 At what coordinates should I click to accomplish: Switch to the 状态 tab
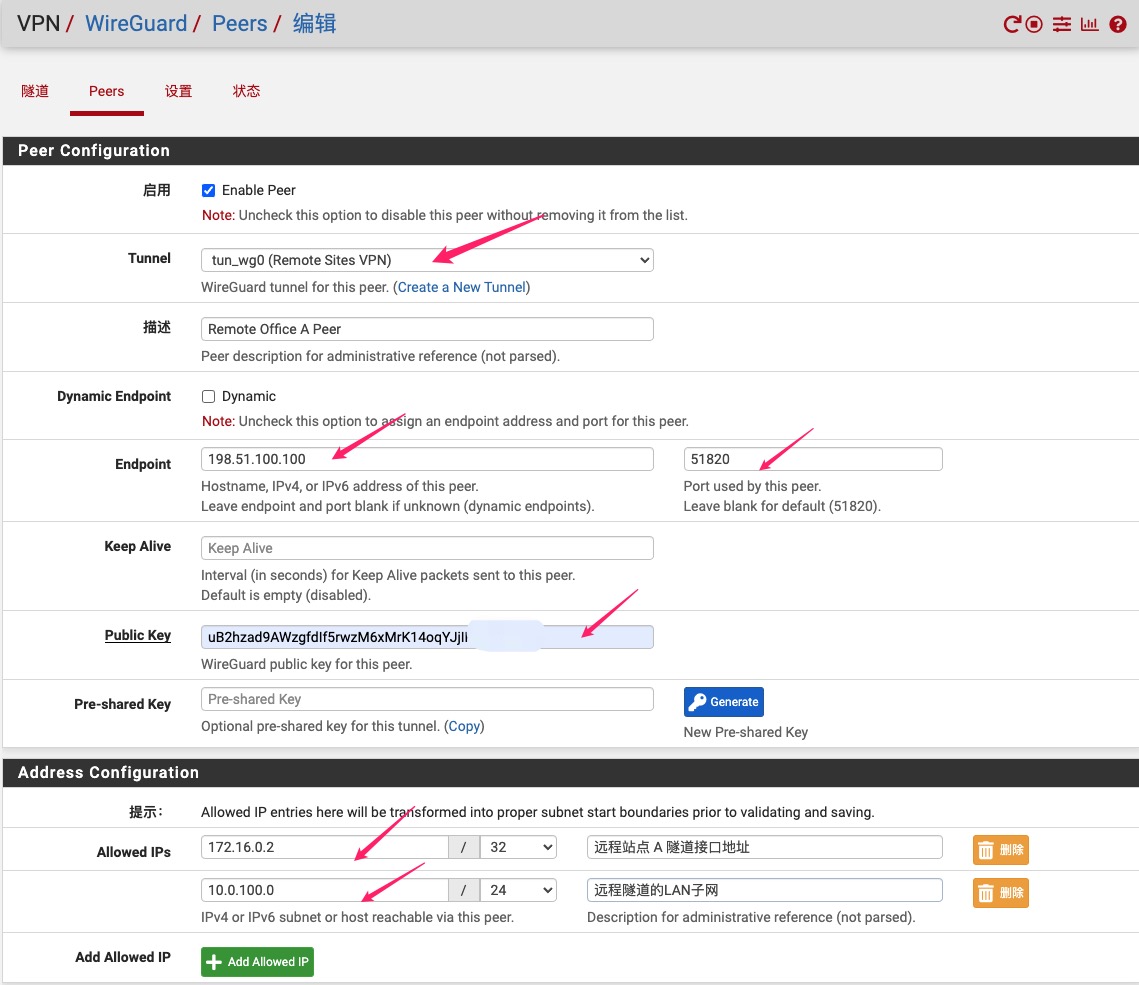(x=246, y=91)
